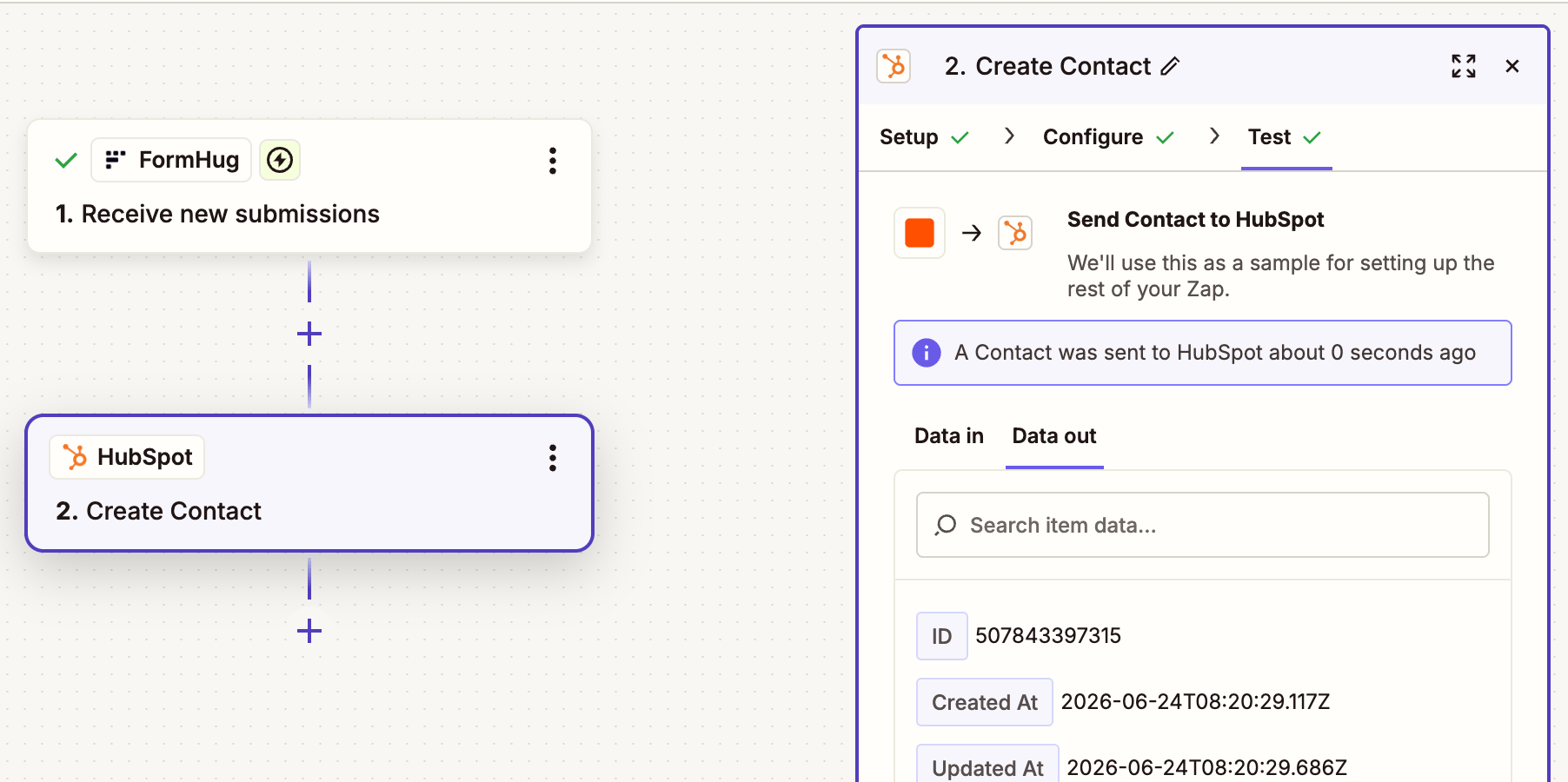
Task: Close the Create Contact panel
Action: (1512, 66)
